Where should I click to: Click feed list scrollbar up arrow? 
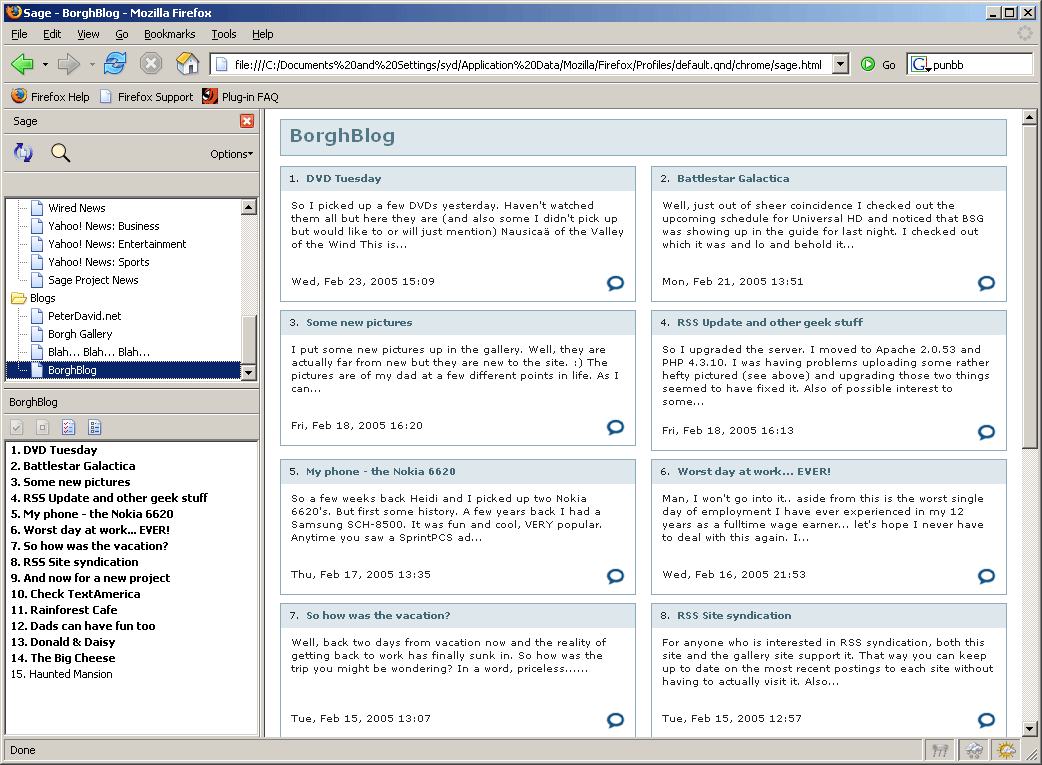click(x=249, y=207)
